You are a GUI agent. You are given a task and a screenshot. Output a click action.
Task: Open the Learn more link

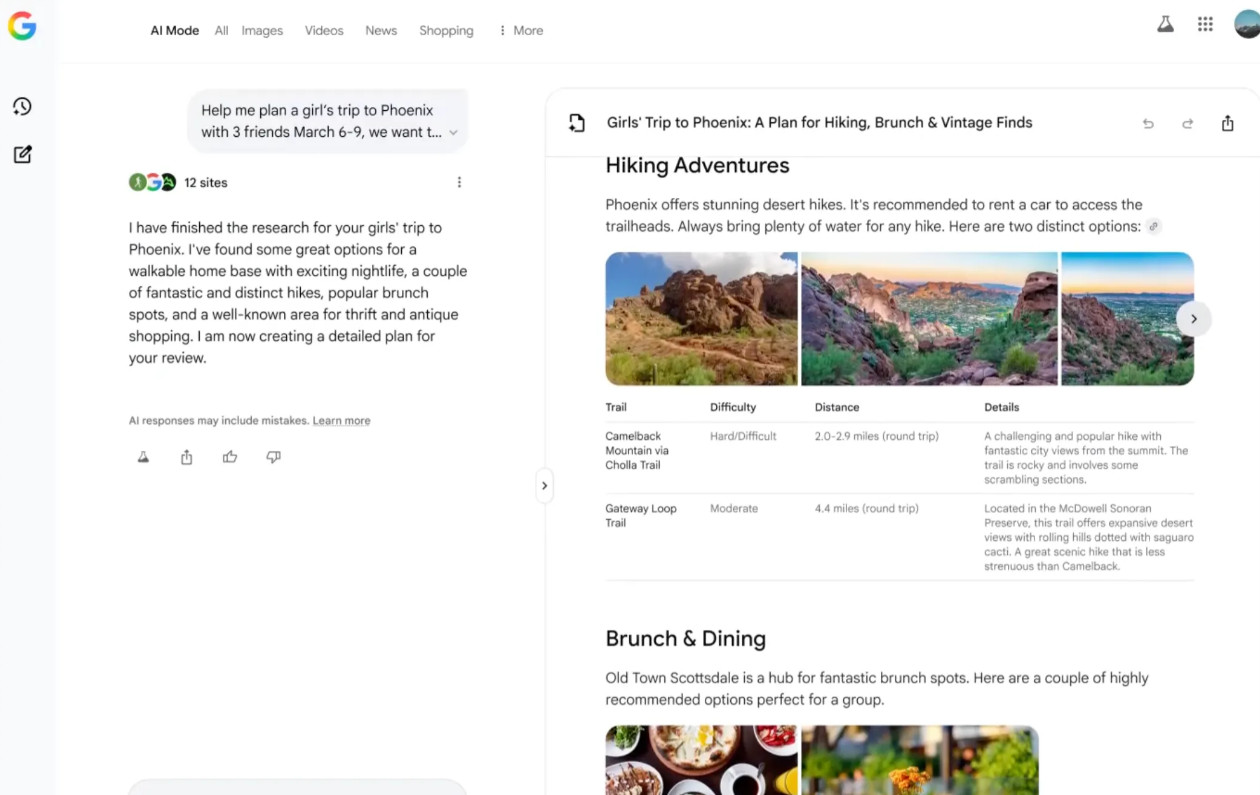(x=341, y=421)
